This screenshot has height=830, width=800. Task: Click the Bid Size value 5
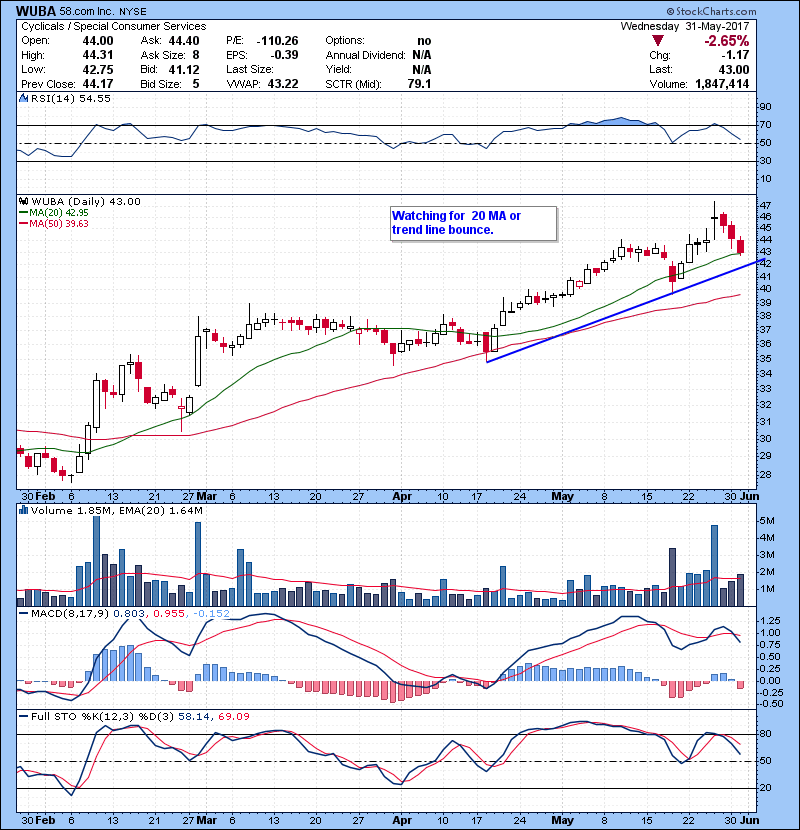(196, 84)
